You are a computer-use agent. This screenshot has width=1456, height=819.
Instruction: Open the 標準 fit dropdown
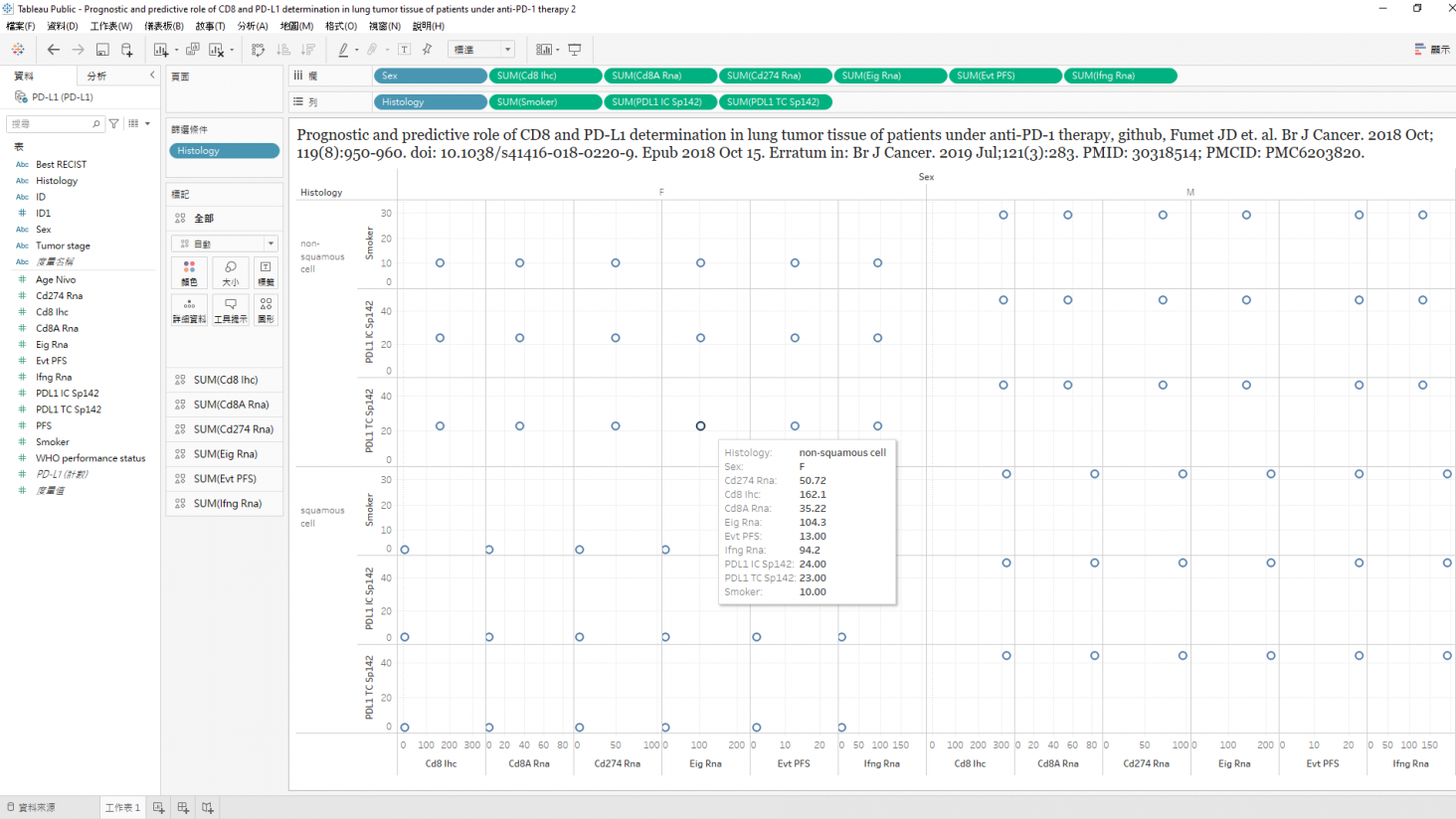click(x=482, y=50)
